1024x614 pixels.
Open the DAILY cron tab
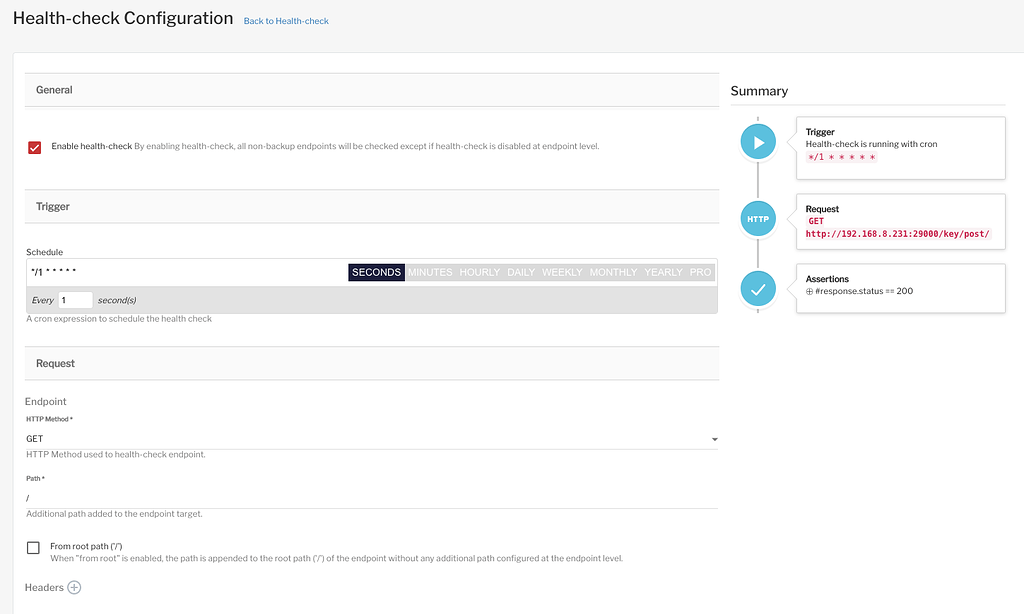click(x=520, y=271)
